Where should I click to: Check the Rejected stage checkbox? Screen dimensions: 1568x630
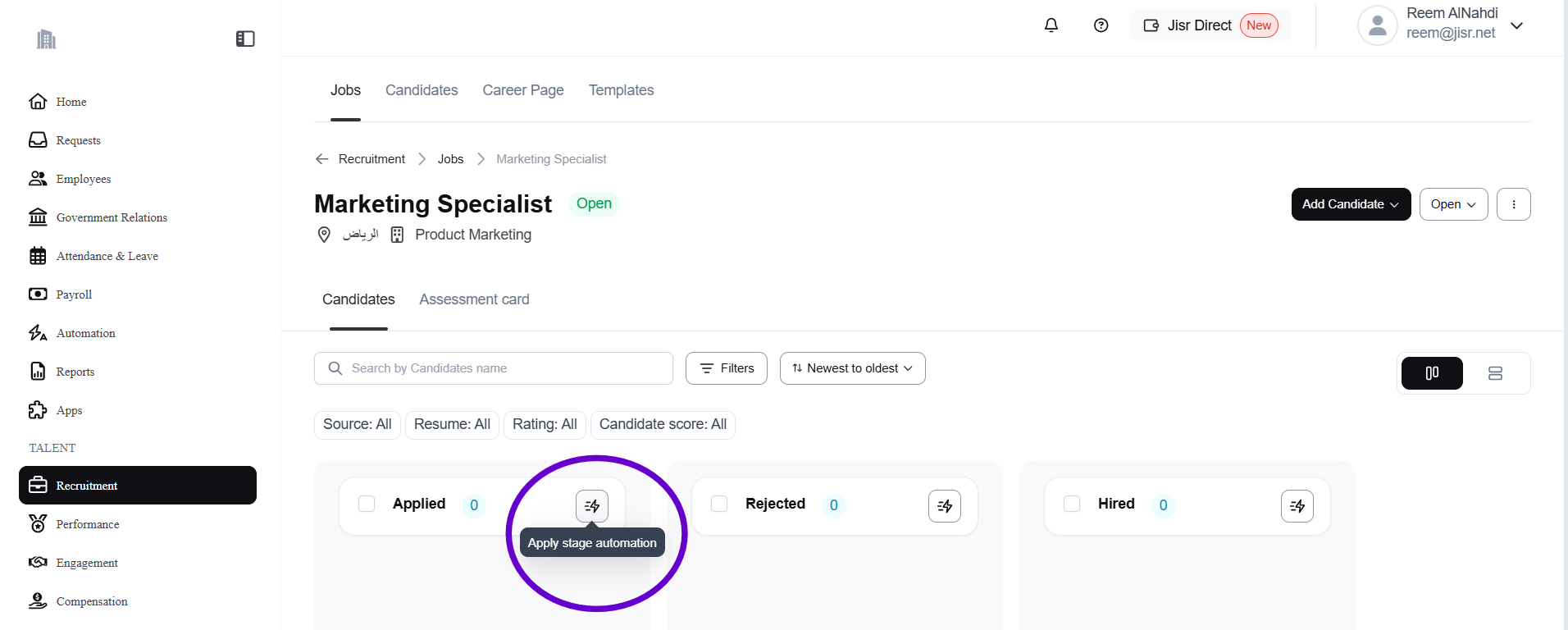(x=719, y=504)
